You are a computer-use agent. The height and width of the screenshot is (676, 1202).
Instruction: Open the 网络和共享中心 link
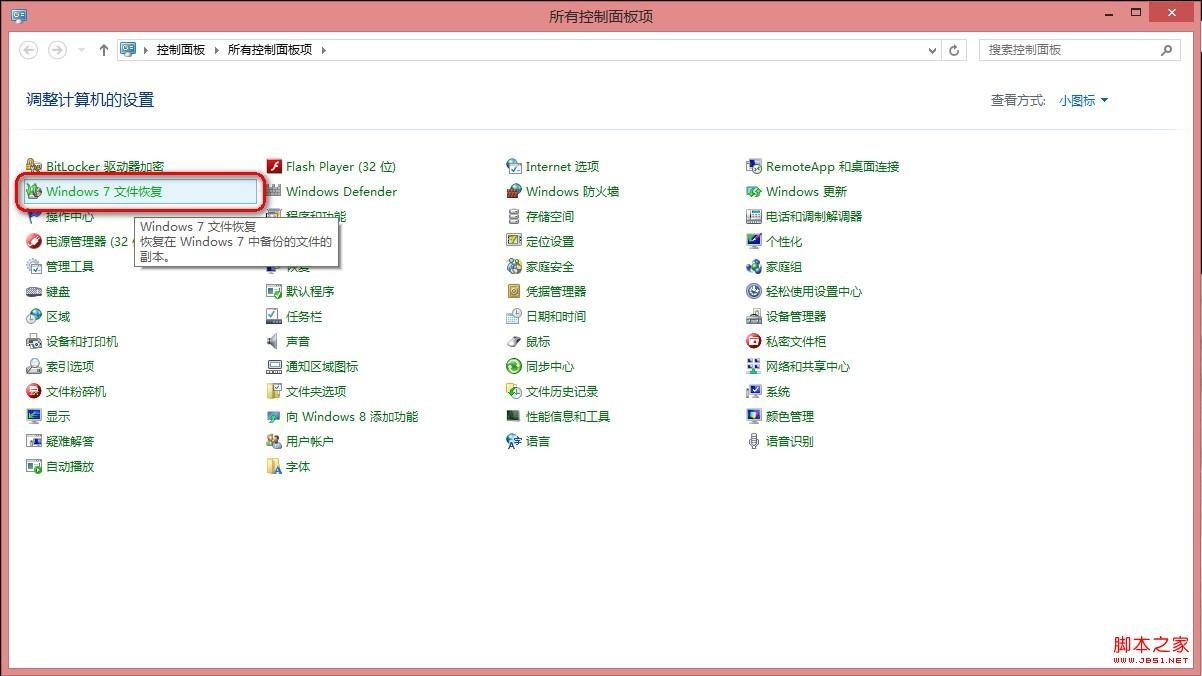click(x=808, y=367)
